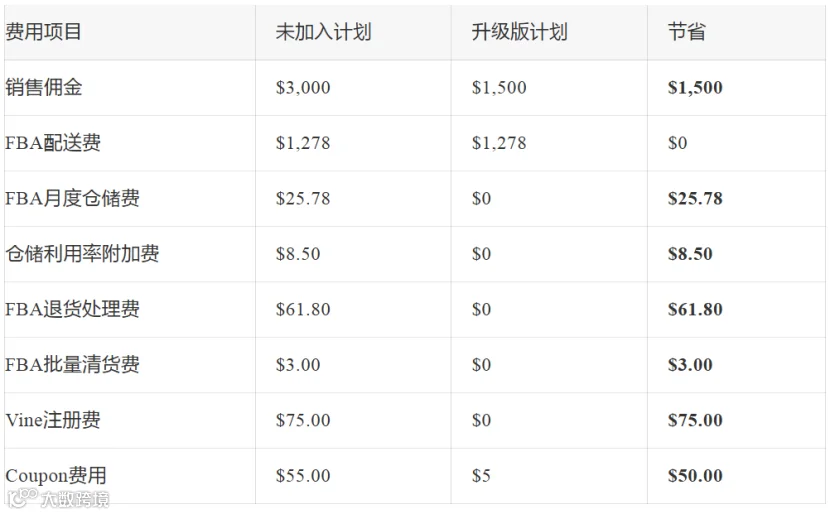Screen dimensions: 830x515
Task: Click the 升级版计划 column header
Action: [x=519, y=32]
